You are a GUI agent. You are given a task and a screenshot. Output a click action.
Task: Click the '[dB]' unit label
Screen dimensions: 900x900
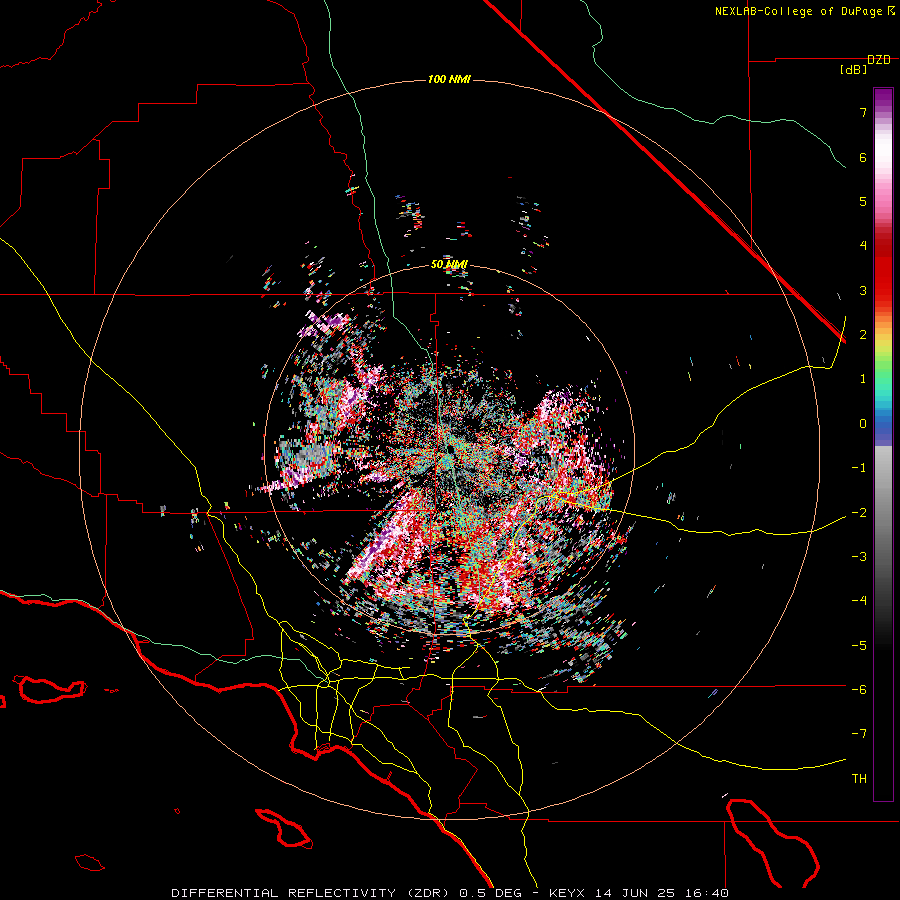[854, 70]
